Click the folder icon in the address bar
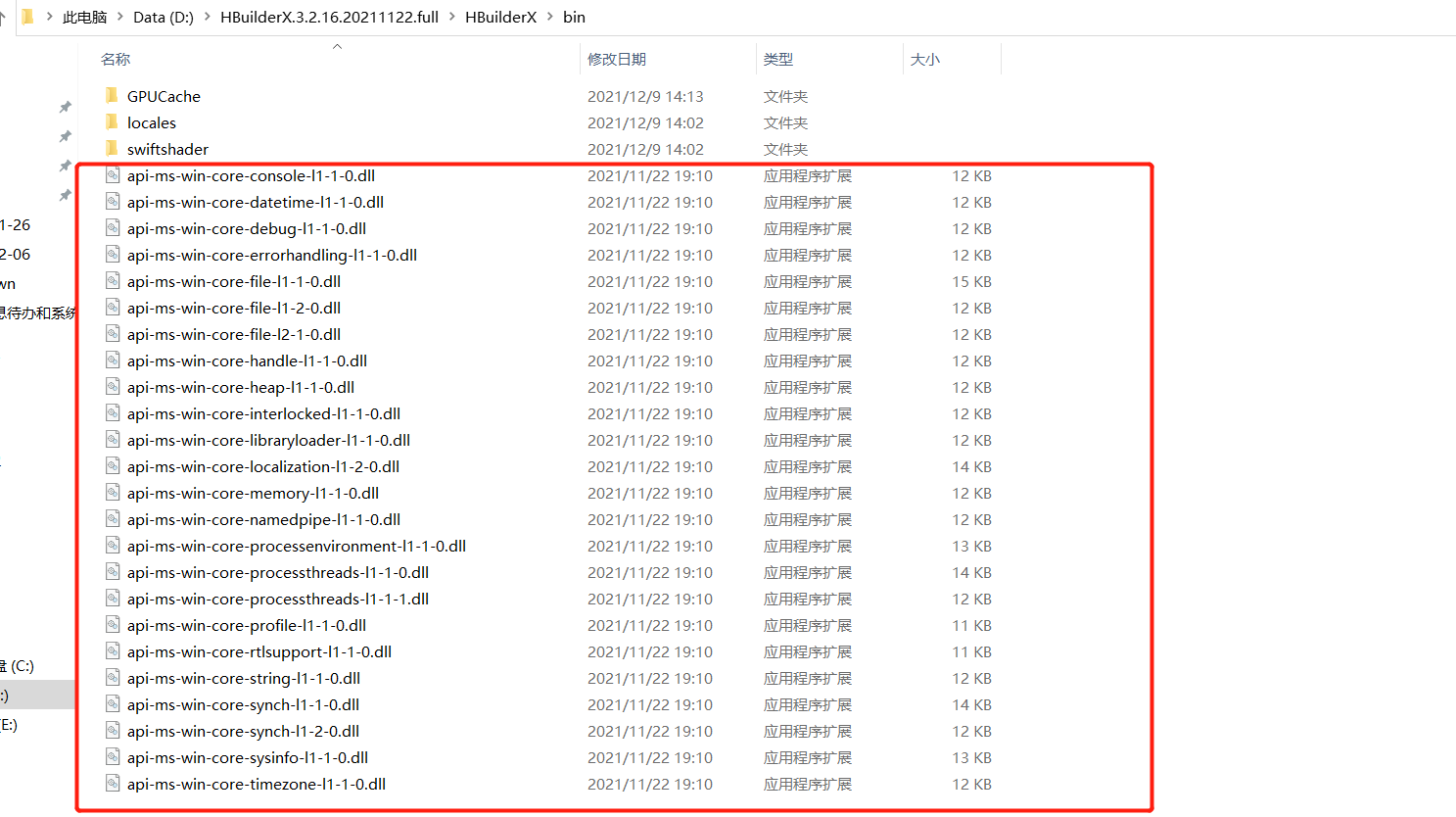The image size is (1456, 817). tap(27, 17)
